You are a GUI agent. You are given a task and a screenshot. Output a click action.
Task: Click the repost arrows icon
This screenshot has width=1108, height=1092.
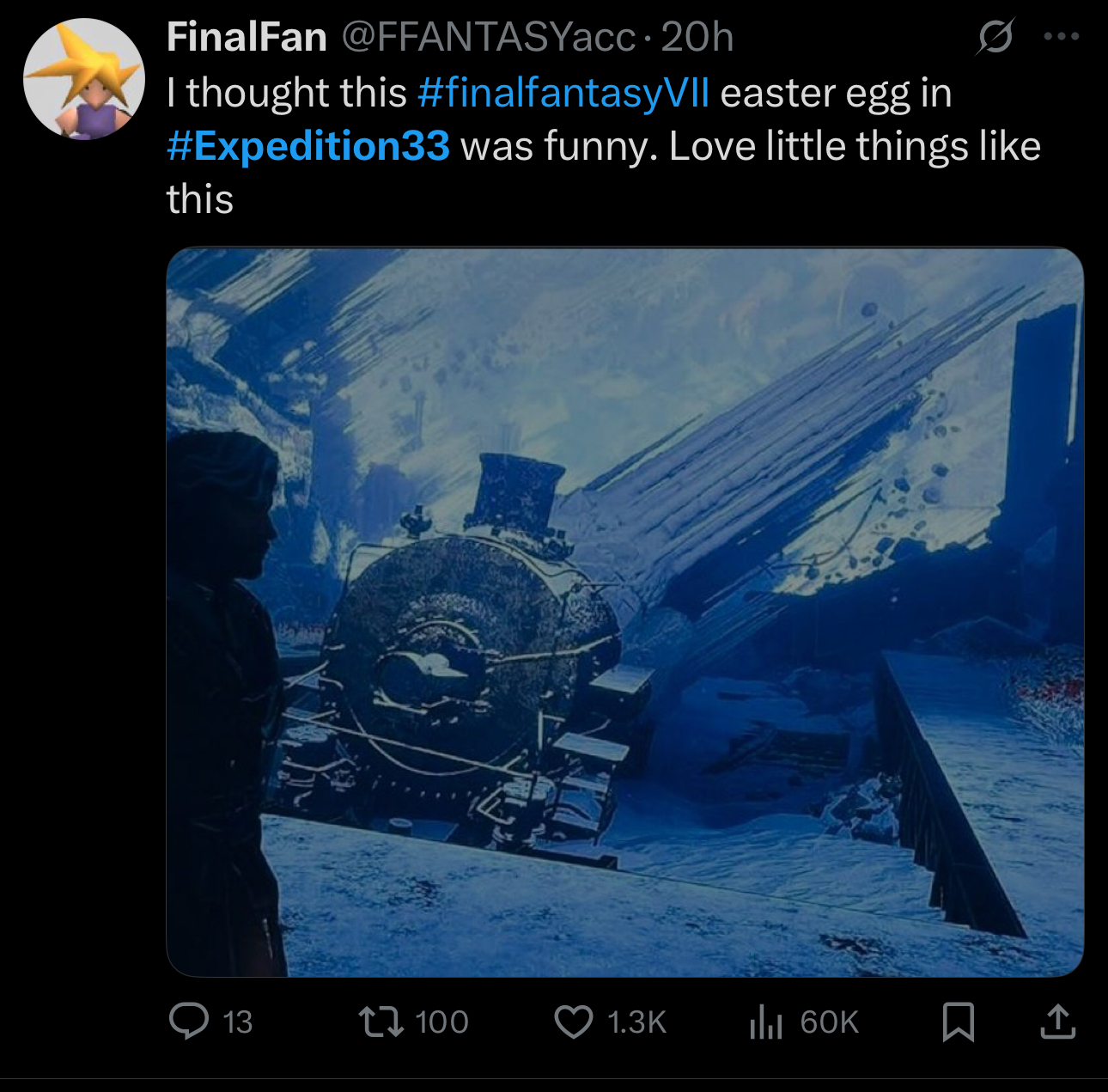click(x=380, y=1022)
